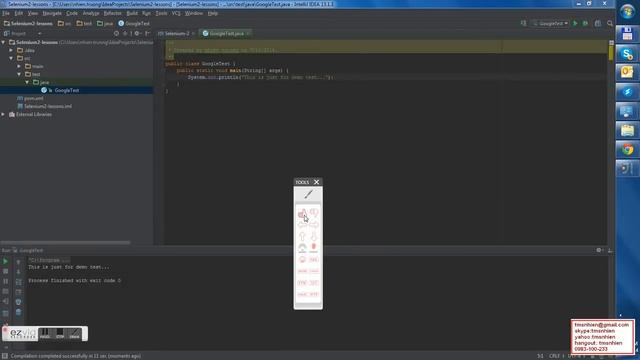Click the GoogleTest breadcrumb in navigation bar

click(134, 24)
